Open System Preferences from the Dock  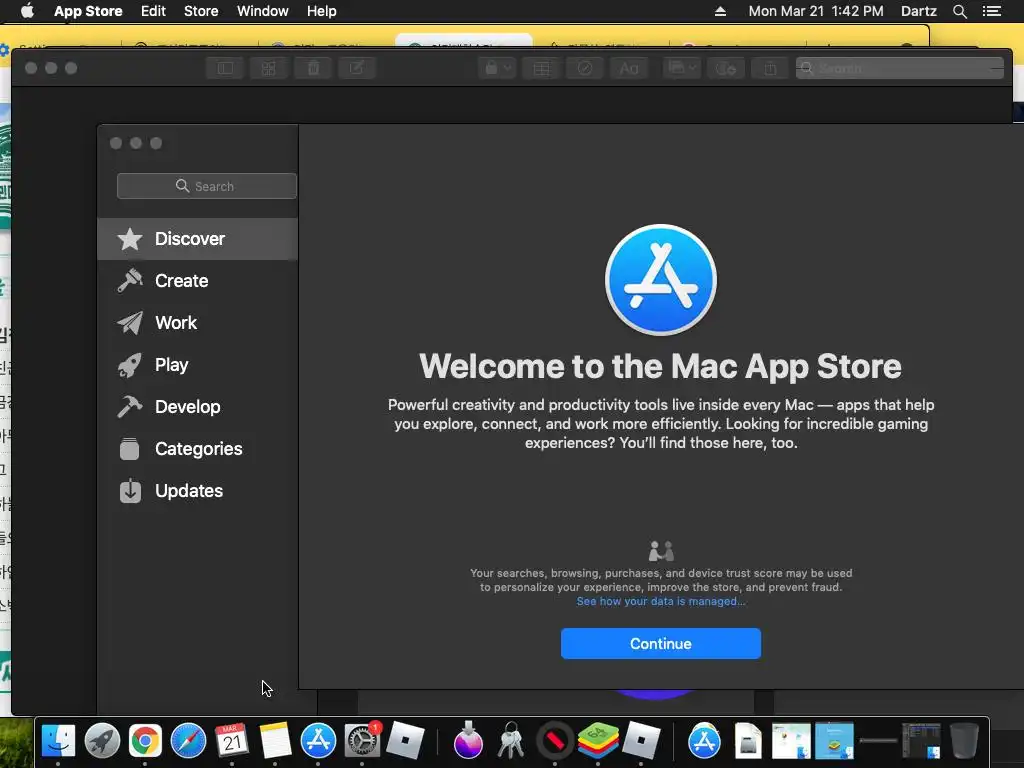(362, 741)
